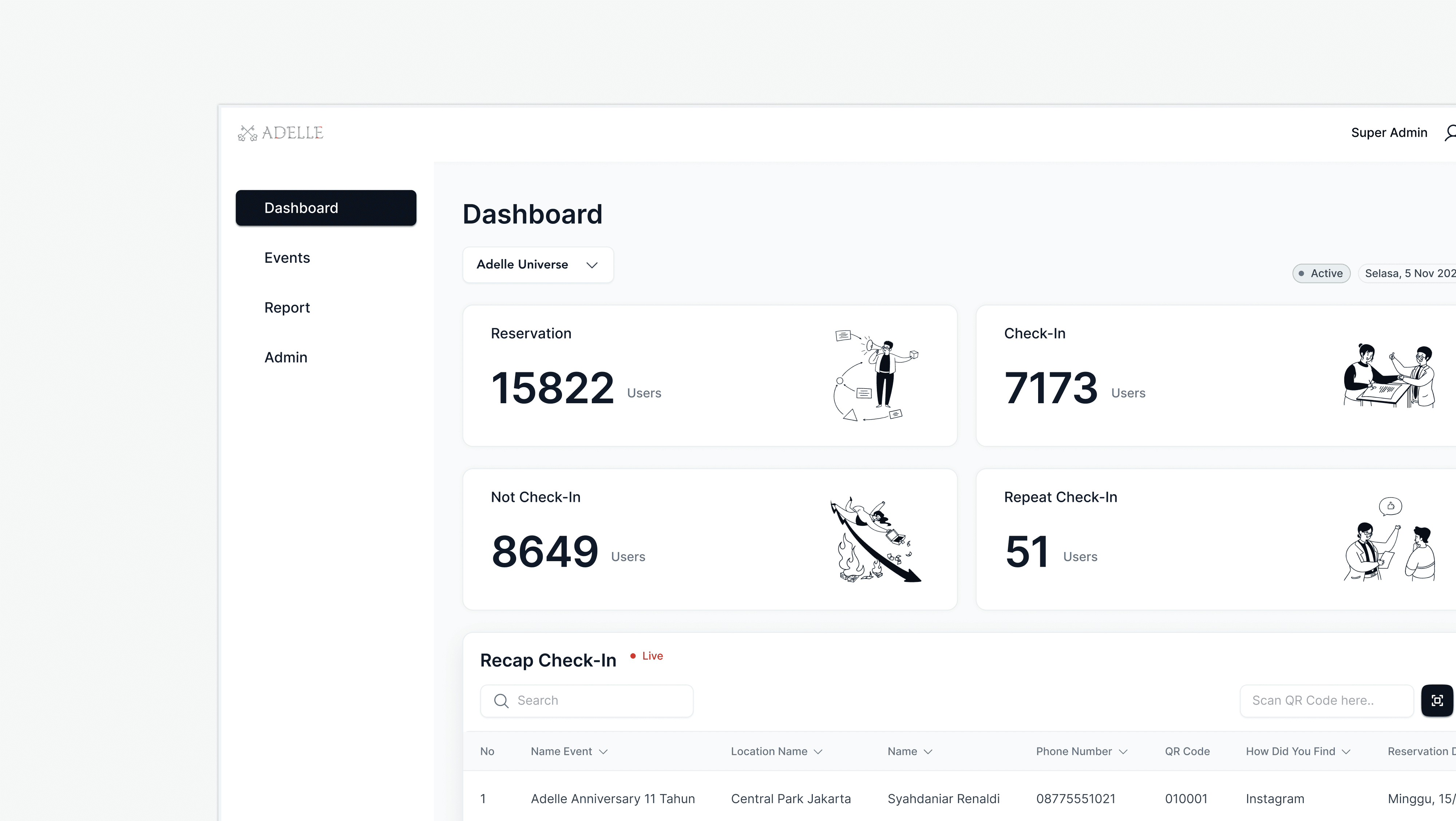Expand the Name Event sort dropdown
This screenshot has height=821, width=1456.
coord(604,751)
